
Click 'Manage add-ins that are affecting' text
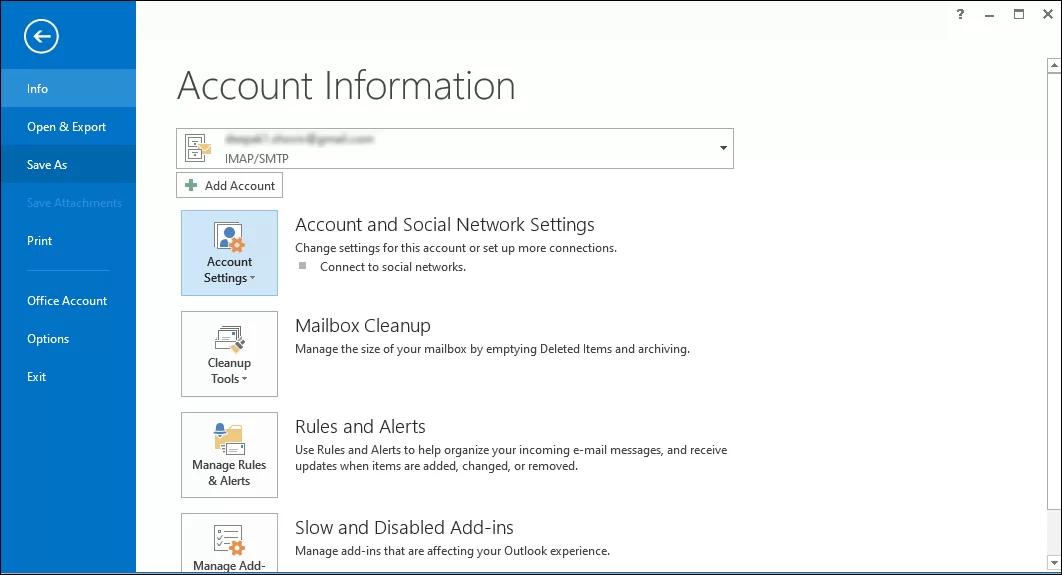click(x=452, y=551)
